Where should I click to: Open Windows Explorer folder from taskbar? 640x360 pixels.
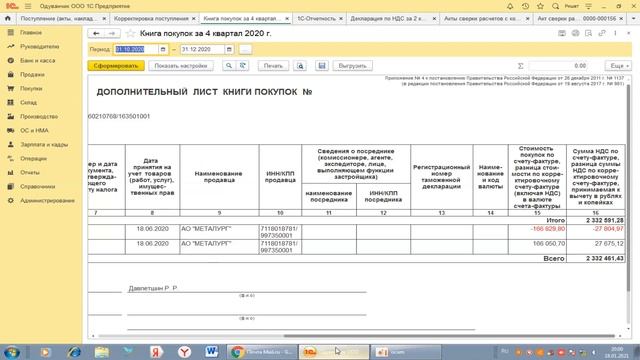coord(101,352)
